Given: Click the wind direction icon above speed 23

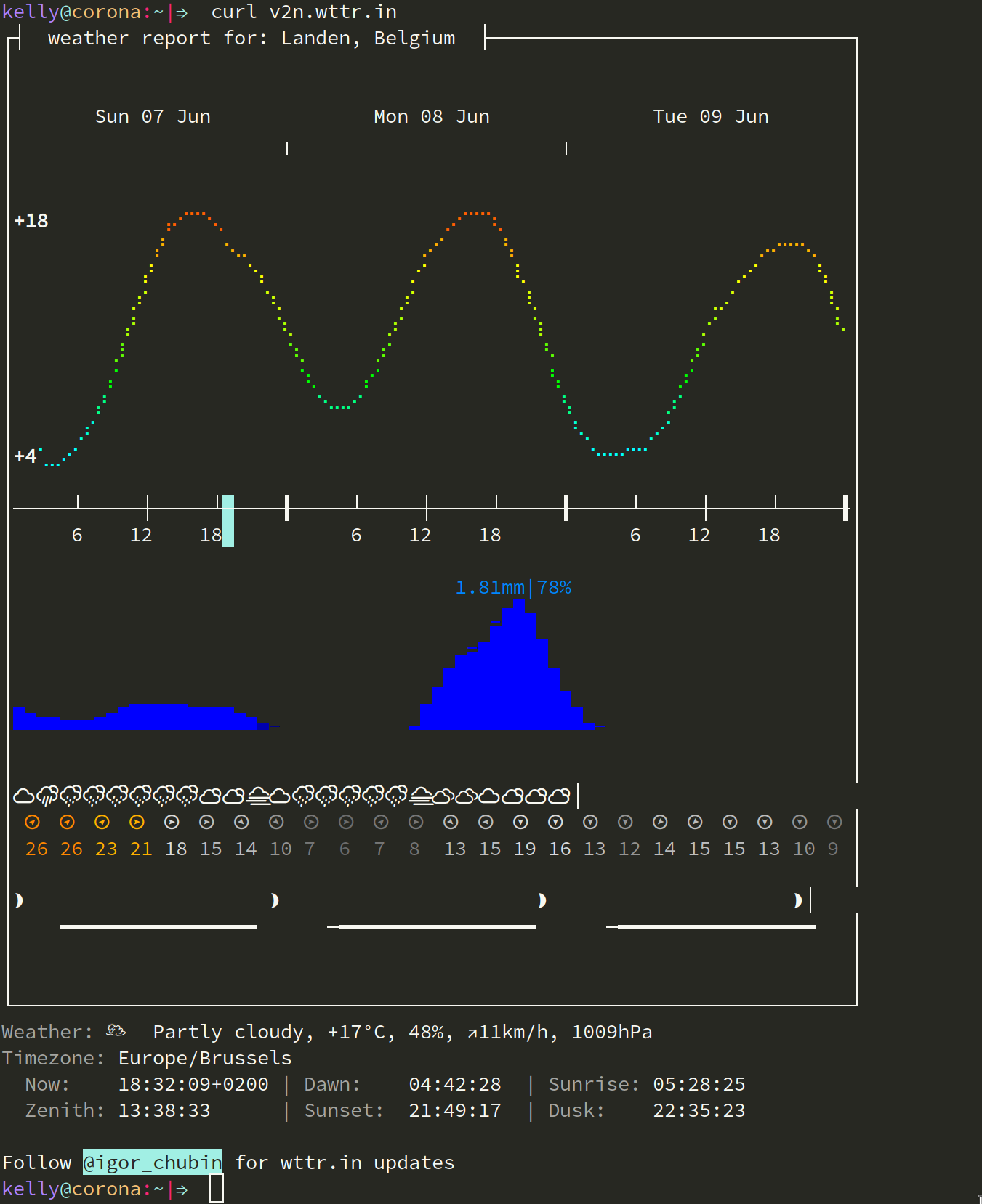Looking at the screenshot, I should pyautogui.click(x=102, y=822).
